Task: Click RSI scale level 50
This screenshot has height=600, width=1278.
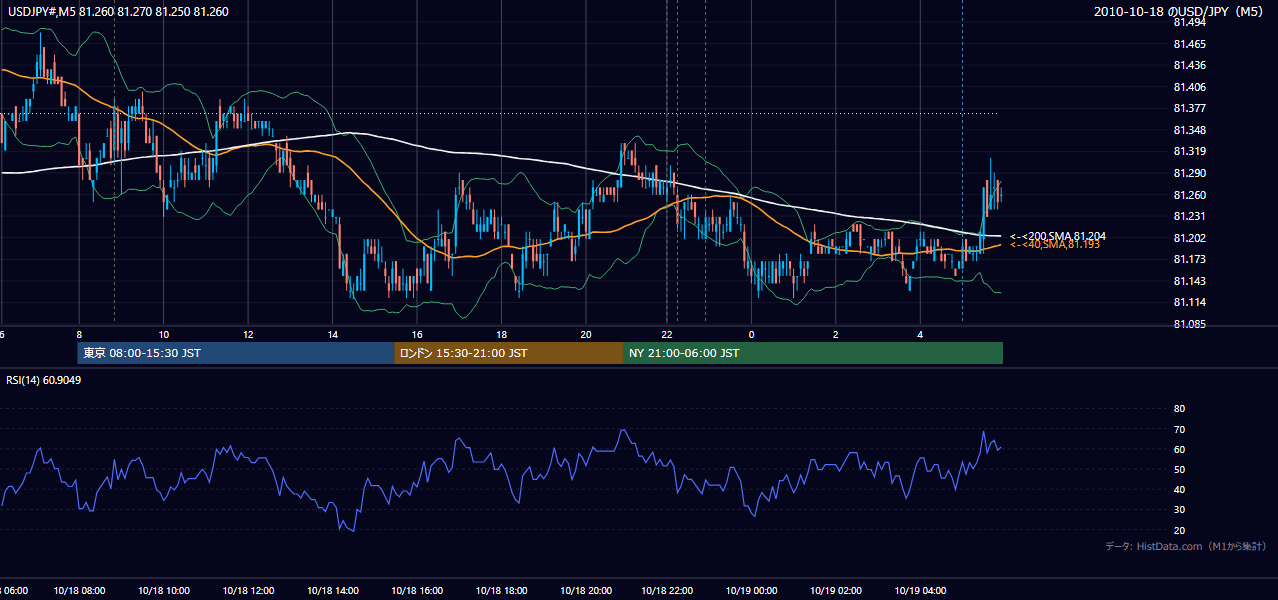Action: point(1179,470)
